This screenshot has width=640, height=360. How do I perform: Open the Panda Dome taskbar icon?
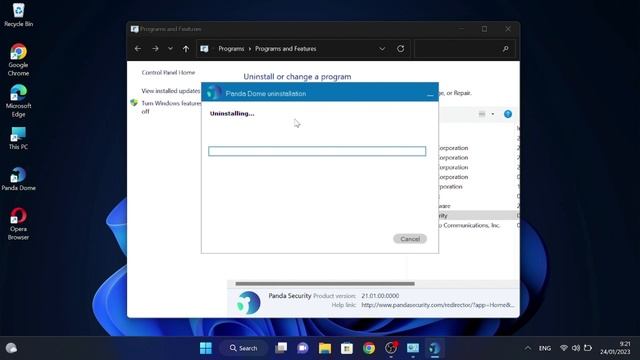[434, 348]
